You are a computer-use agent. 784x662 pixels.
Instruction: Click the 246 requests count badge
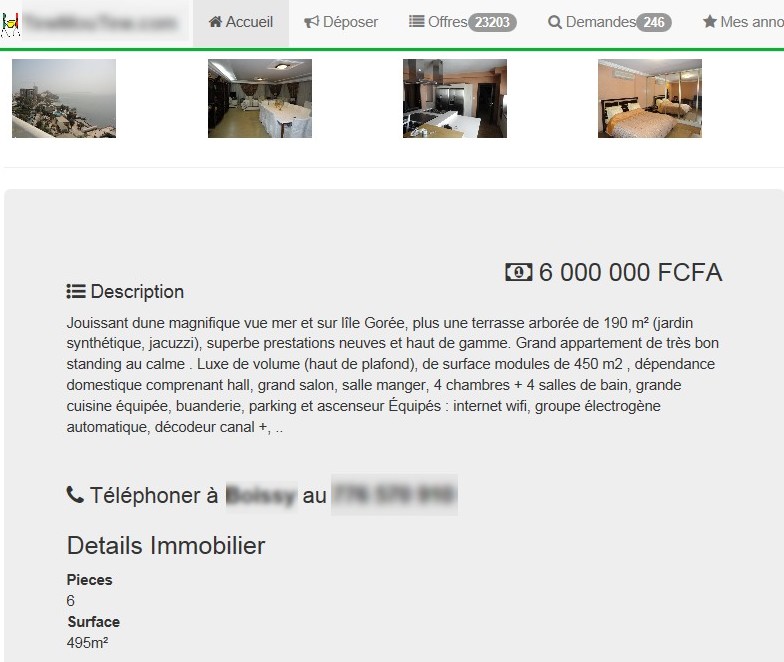pyautogui.click(x=654, y=22)
